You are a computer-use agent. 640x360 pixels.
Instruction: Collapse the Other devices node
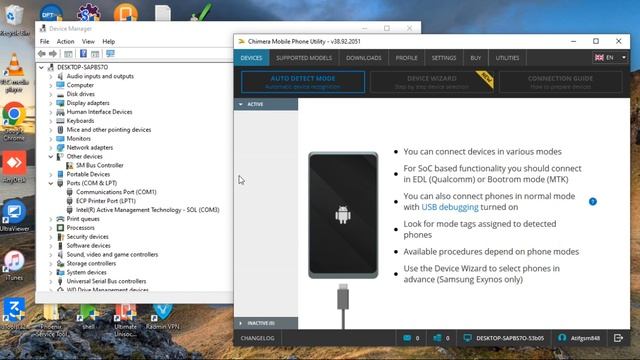point(51,157)
